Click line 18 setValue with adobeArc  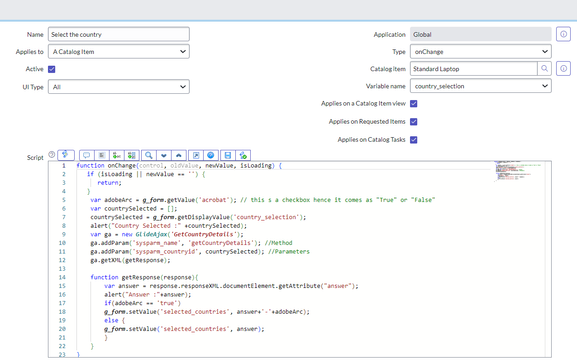[207, 312]
